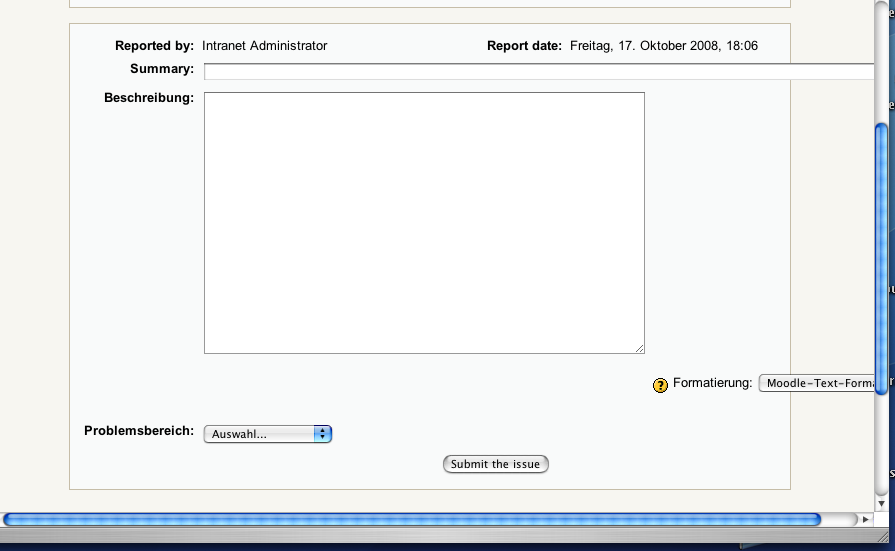The width and height of the screenshot is (895, 551).
Task: Click the window resize corner grip
Action: [884, 536]
